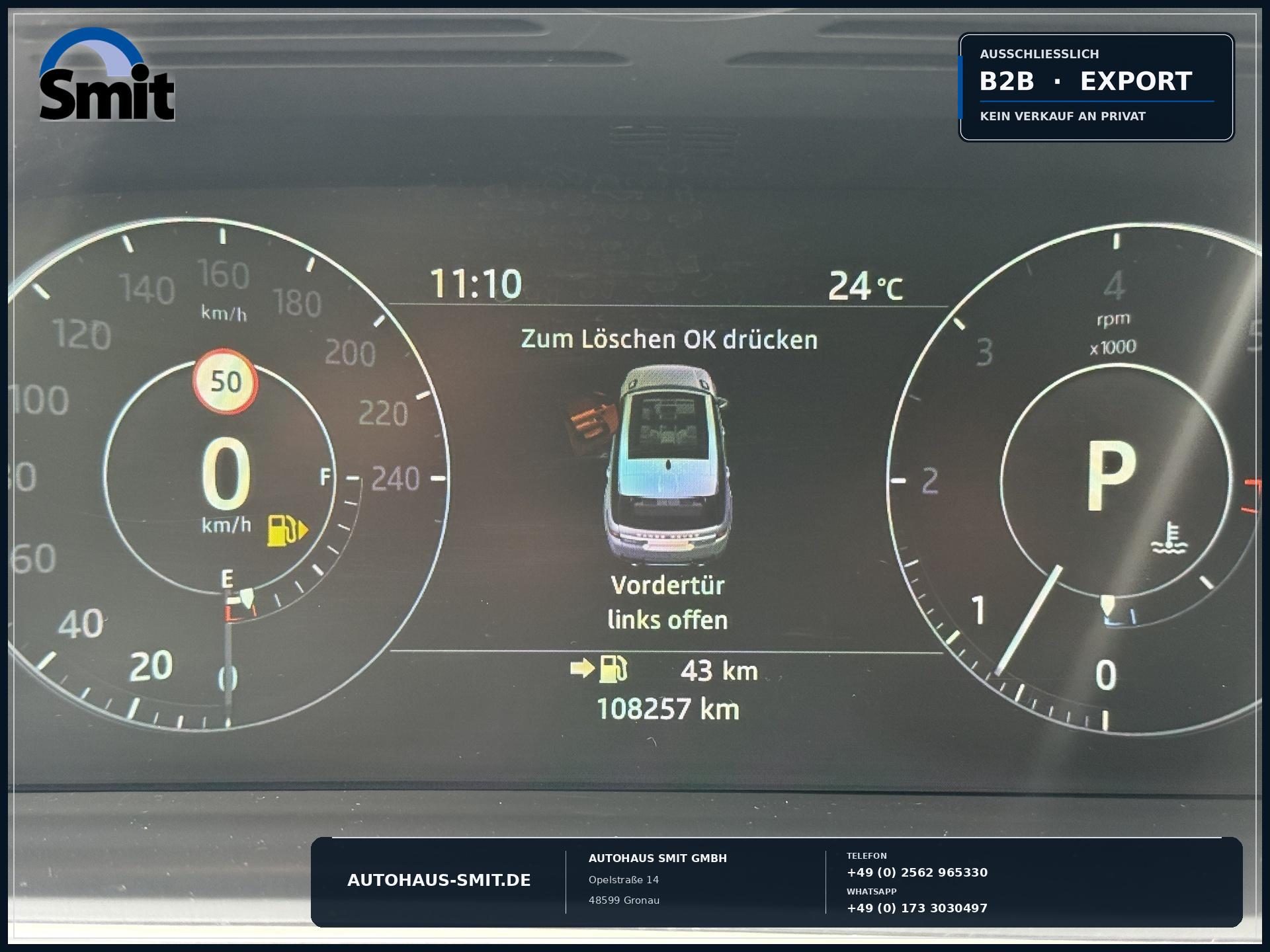Viewport: 1270px width, 952px height.
Task: Tap the 'KEIN VERKAUF AN PRIVAT' notice
Action: [x=1062, y=116]
